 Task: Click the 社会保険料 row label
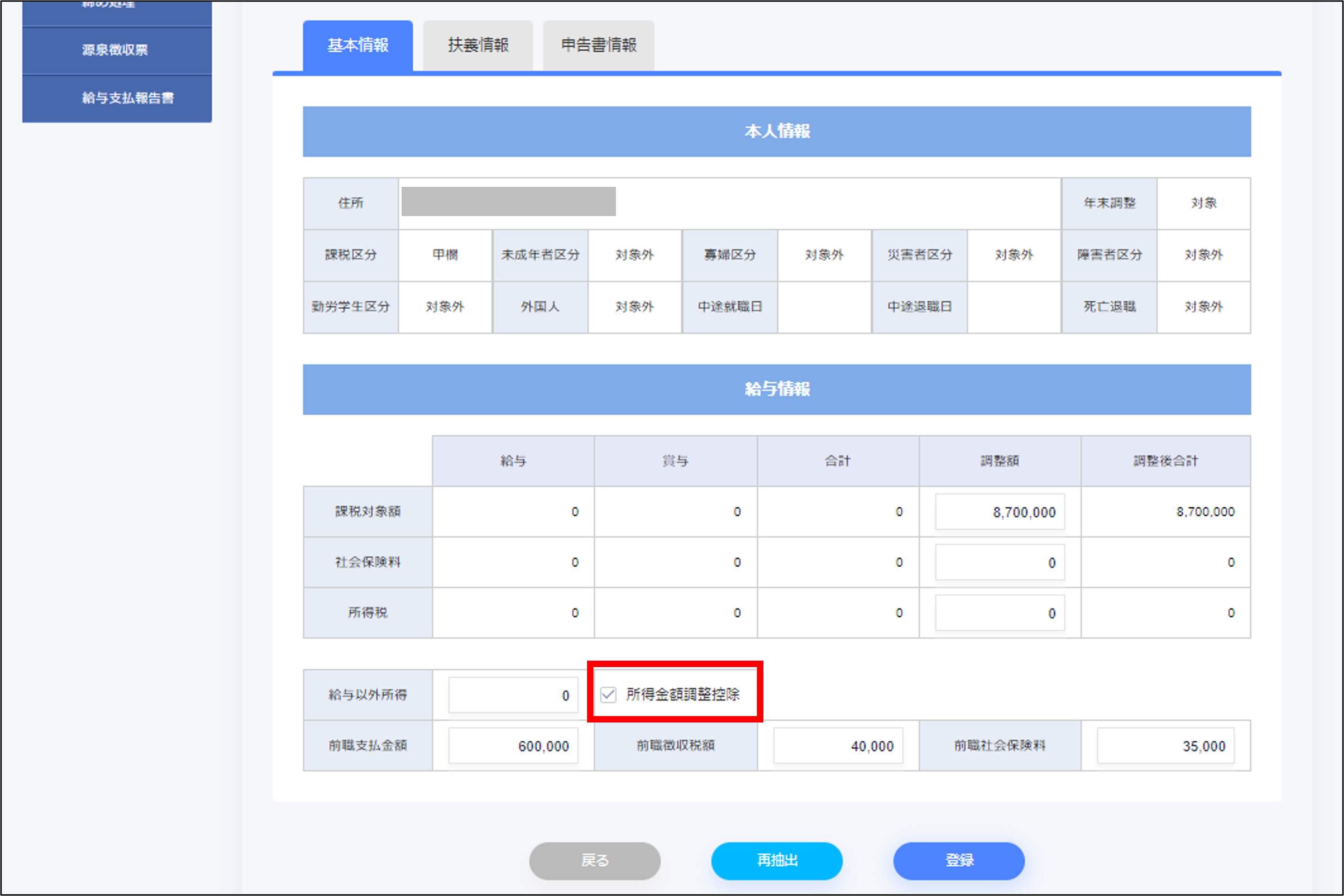coord(368,562)
